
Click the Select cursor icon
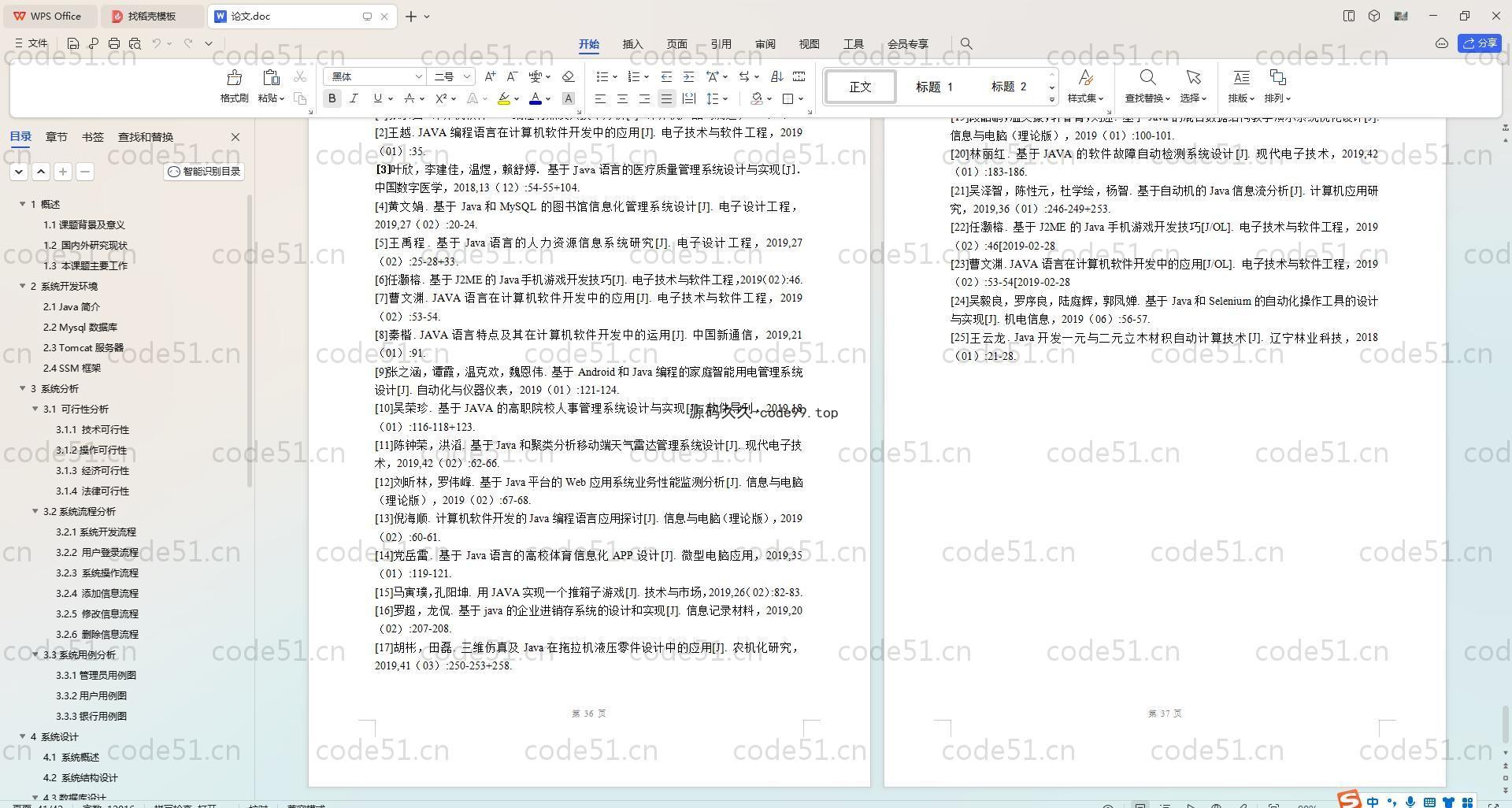tap(1193, 77)
